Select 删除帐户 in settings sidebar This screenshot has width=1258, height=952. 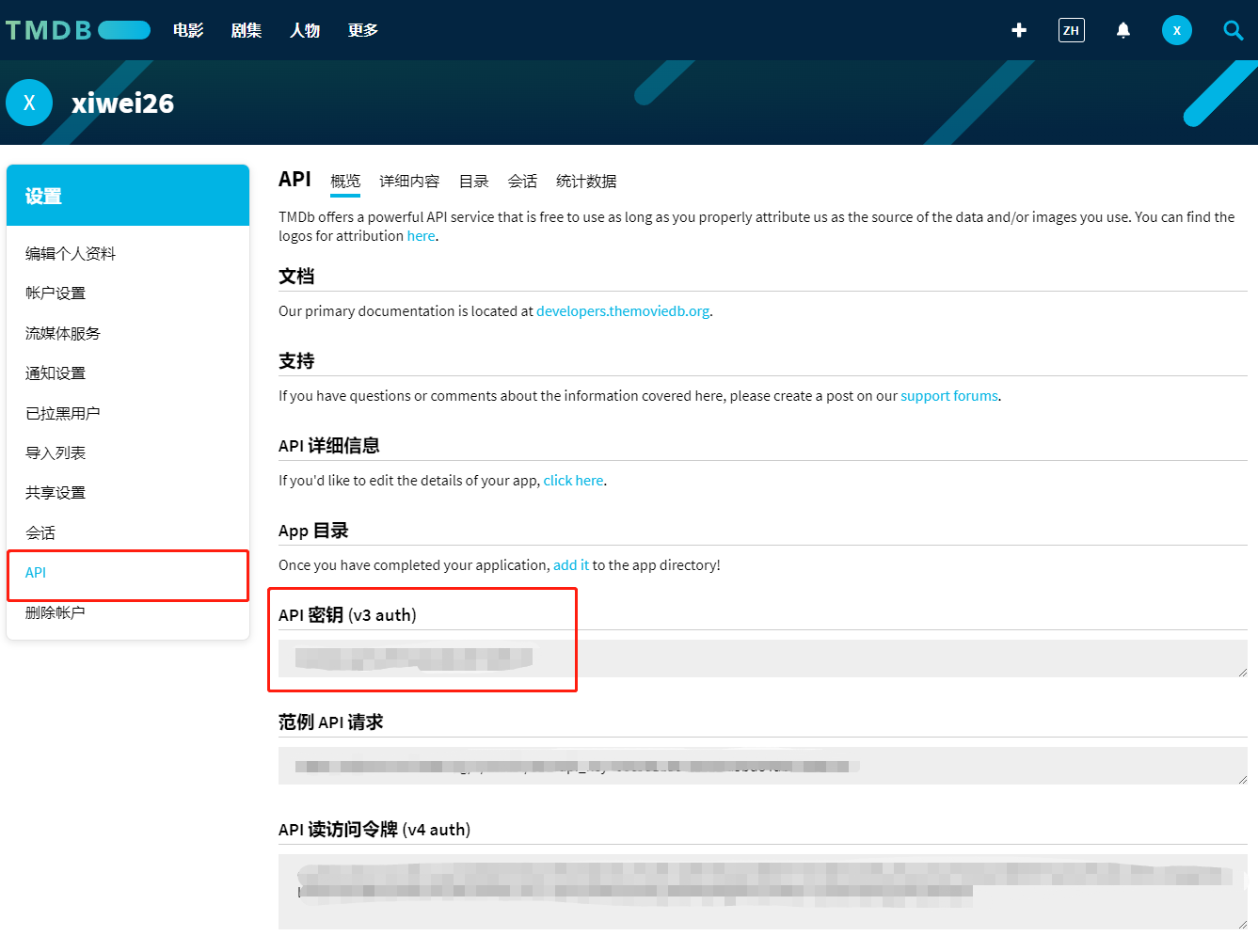(x=56, y=612)
